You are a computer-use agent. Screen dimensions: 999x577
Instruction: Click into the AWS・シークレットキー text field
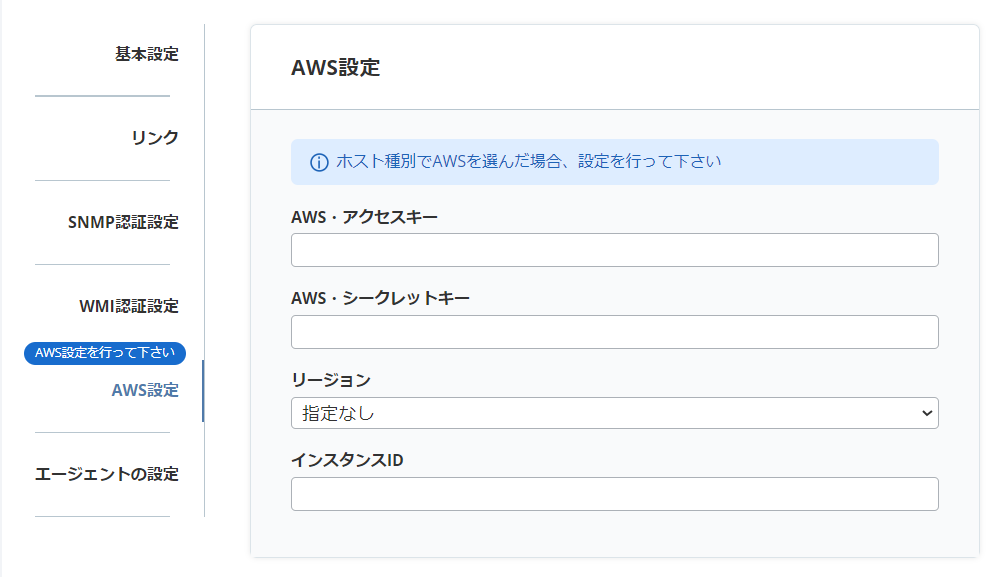coord(614,332)
